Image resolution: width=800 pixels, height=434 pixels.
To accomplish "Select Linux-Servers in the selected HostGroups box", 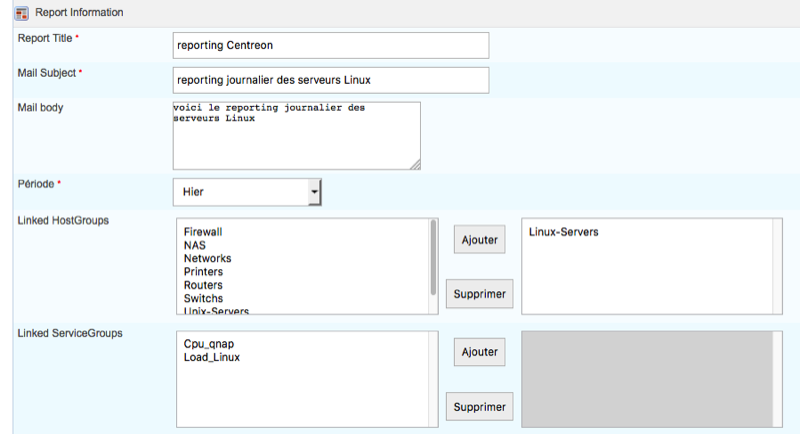I will click(x=563, y=232).
